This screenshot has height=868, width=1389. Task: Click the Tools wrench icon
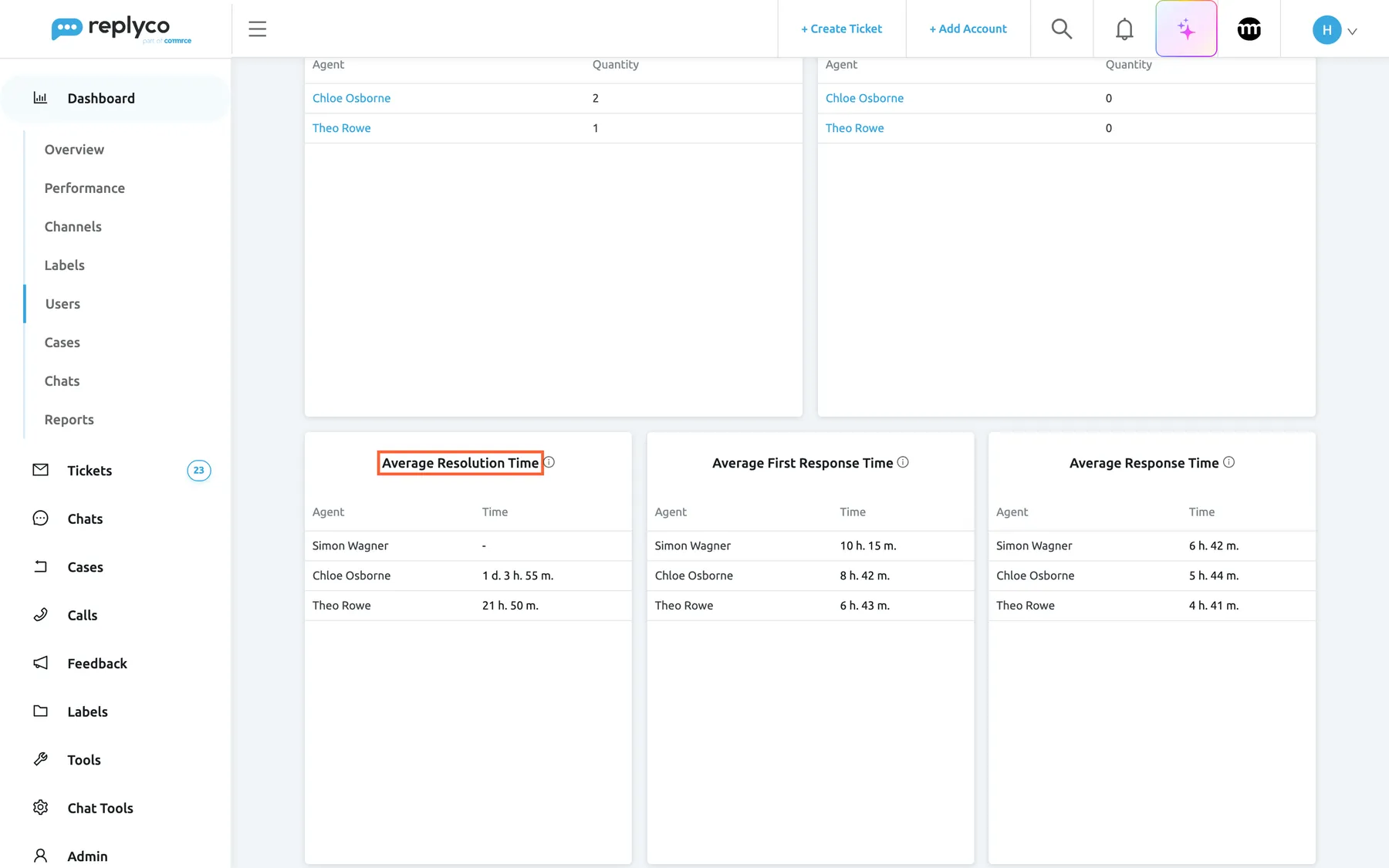40,759
